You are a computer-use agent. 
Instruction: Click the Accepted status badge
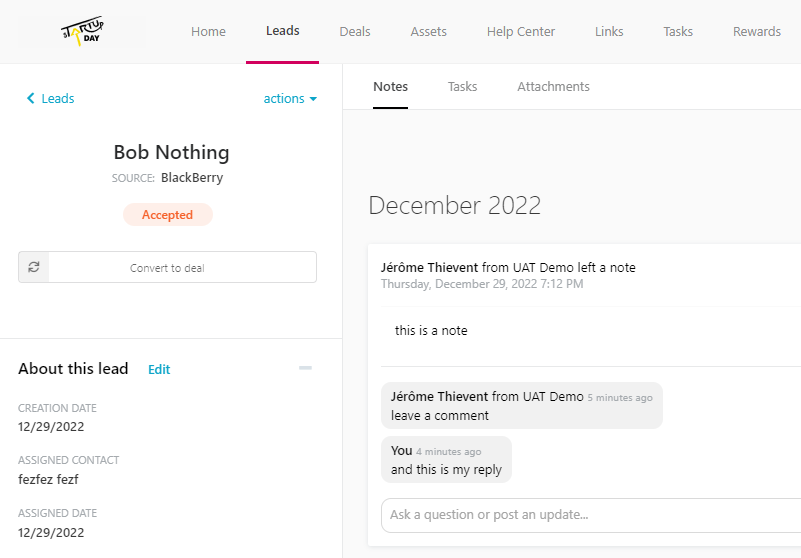[x=167, y=214]
